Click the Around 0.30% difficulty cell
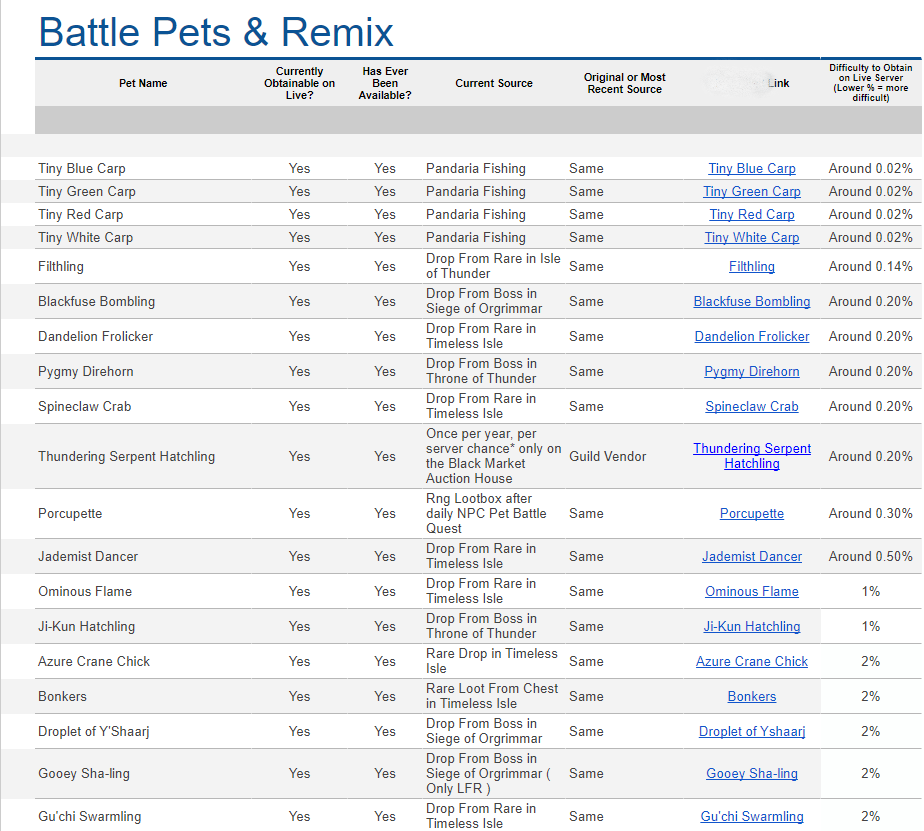Viewport: 924px width, 831px height. (870, 513)
